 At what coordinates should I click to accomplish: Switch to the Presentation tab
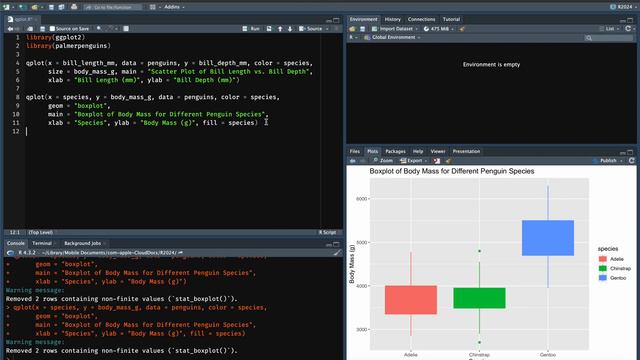466,151
